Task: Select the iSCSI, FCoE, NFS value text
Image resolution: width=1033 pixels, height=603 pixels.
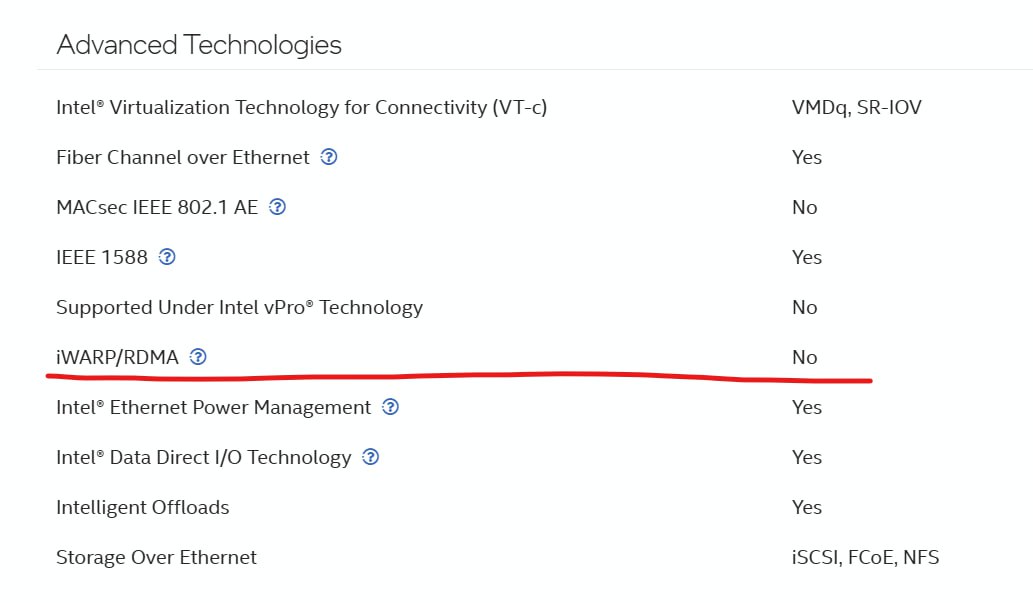Action: 865,558
